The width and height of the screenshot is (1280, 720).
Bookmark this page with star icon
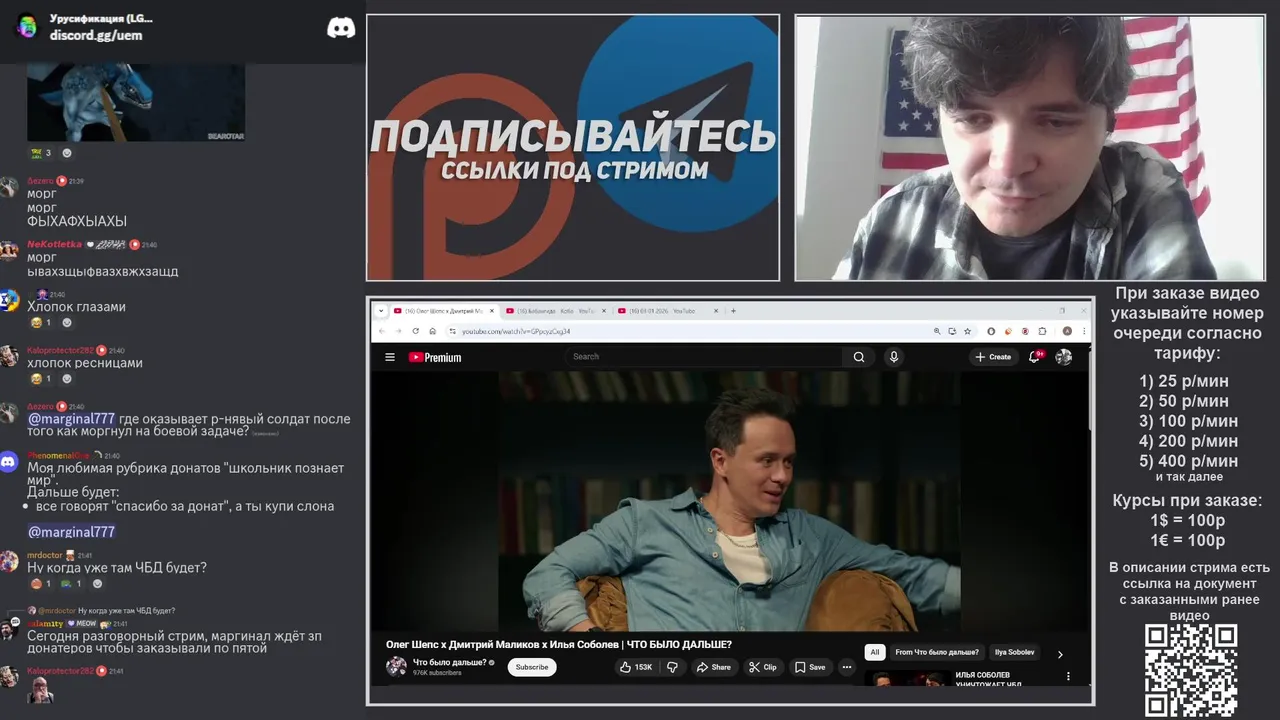pyautogui.click(x=967, y=331)
